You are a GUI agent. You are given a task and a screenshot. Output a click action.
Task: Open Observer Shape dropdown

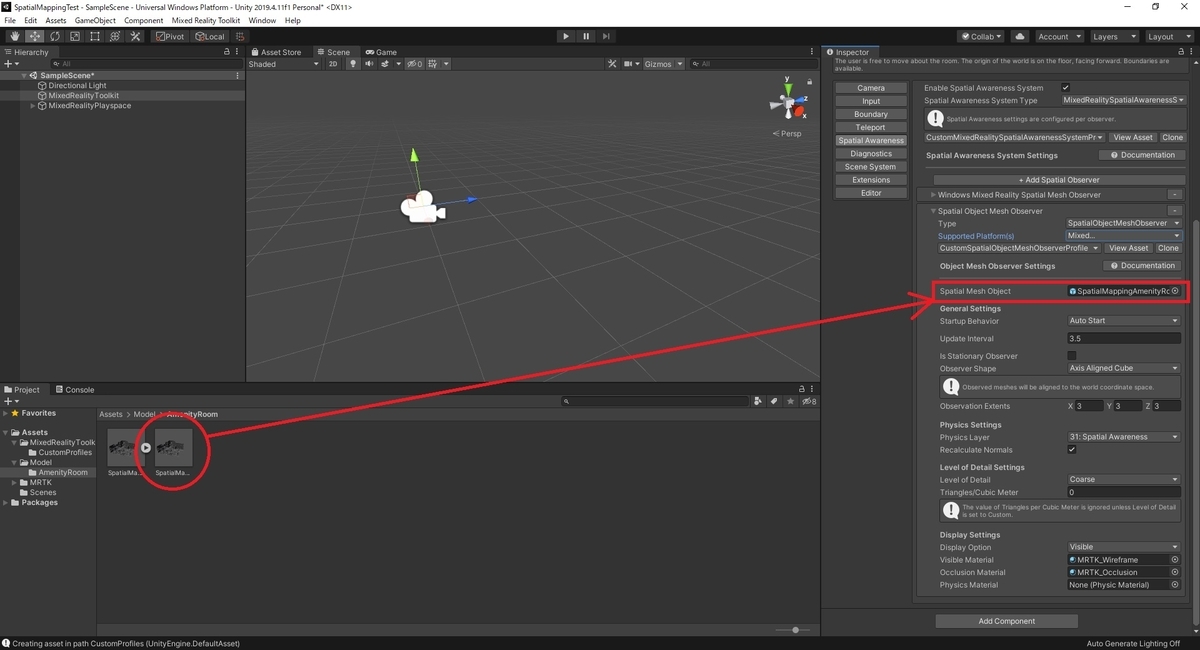[1124, 368]
